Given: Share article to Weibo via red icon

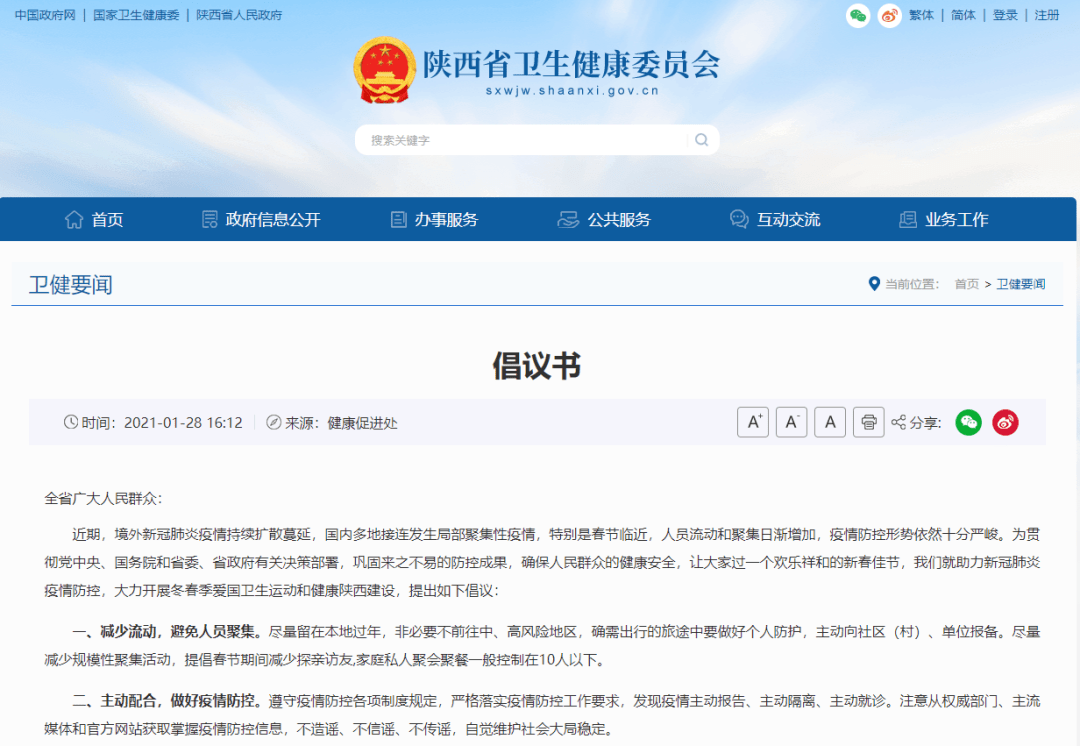Looking at the screenshot, I should [x=1005, y=422].
